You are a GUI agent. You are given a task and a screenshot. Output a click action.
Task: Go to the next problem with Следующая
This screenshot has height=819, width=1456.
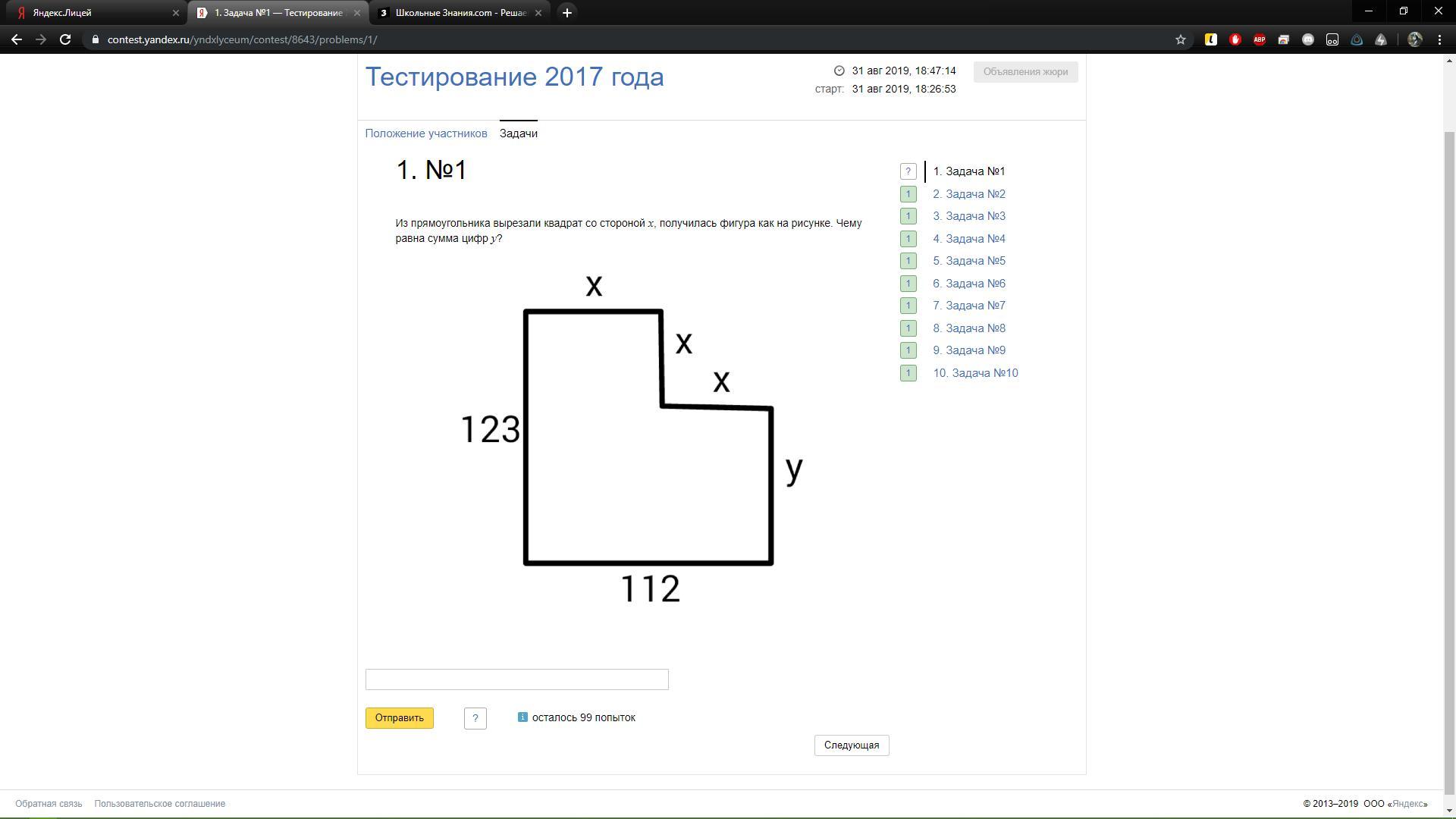[851, 745]
